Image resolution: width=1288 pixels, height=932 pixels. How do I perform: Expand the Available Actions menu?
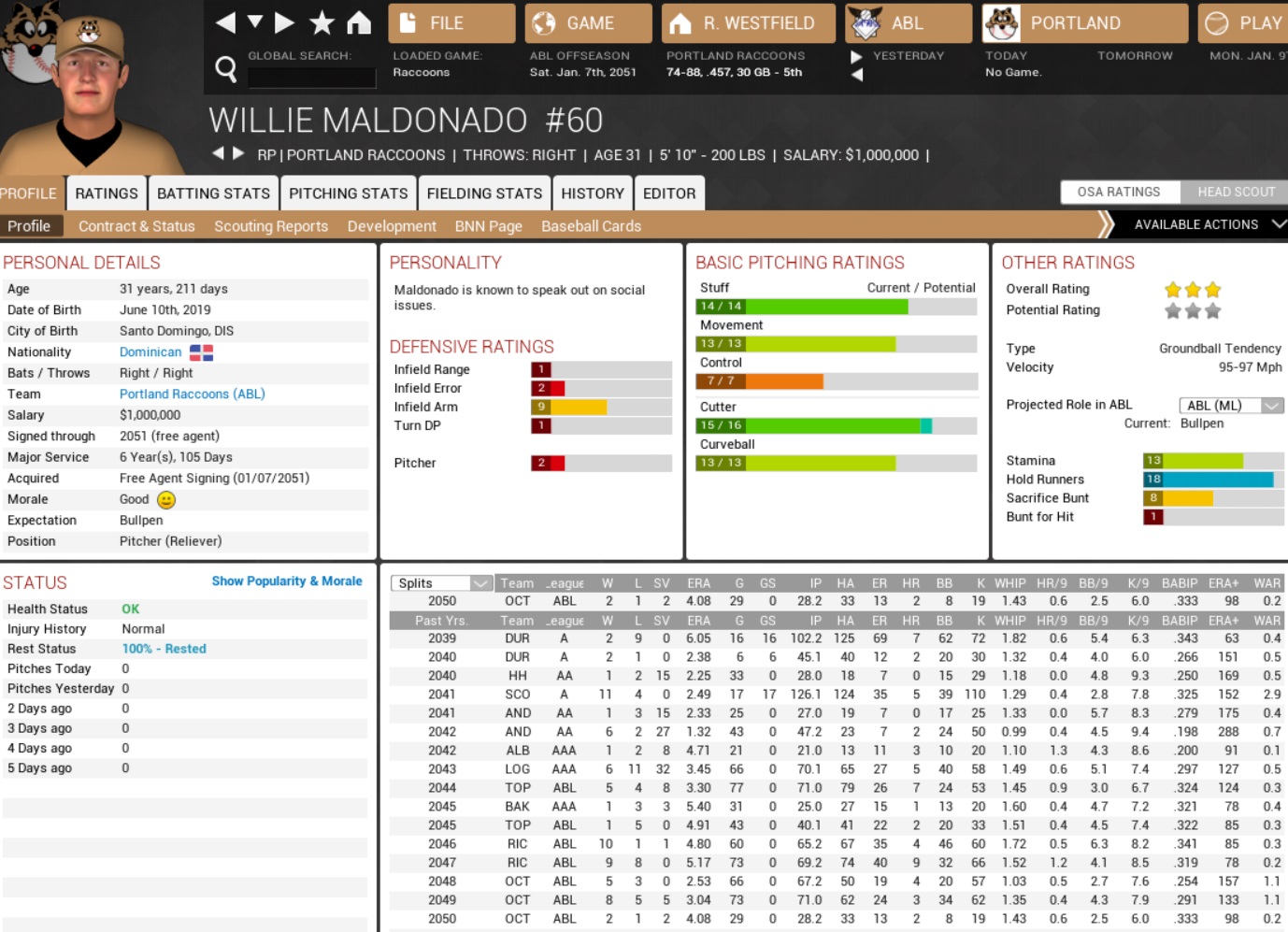(x=1206, y=224)
